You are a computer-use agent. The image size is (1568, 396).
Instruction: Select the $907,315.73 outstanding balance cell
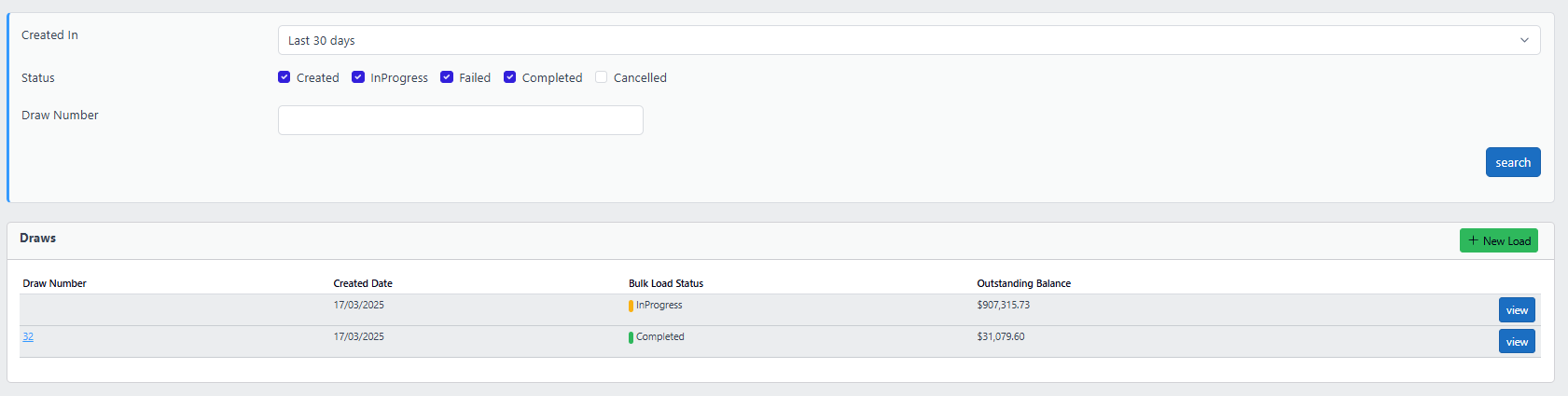(x=1004, y=306)
